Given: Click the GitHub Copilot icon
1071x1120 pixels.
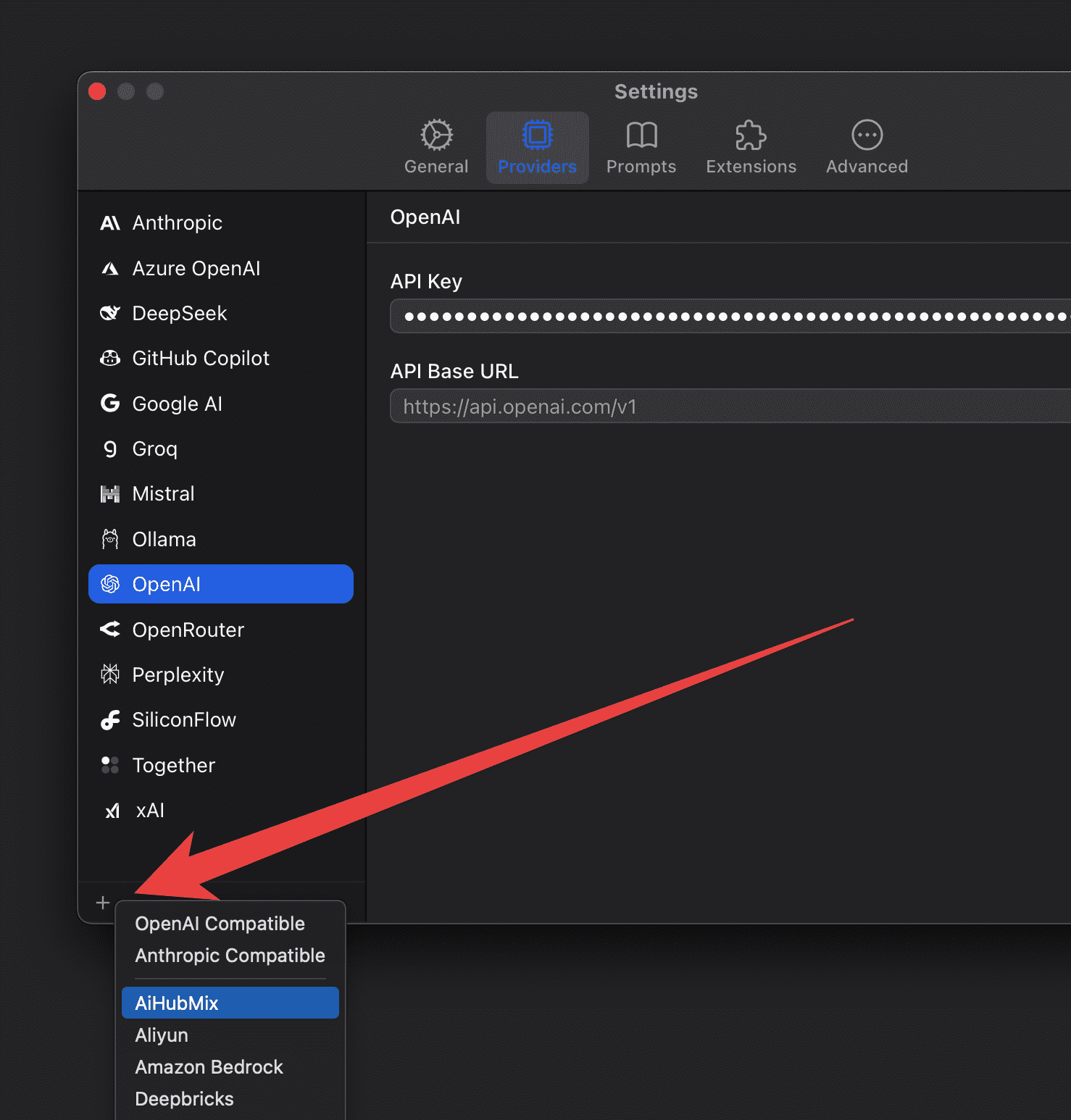Looking at the screenshot, I should [x=110, y=359].
